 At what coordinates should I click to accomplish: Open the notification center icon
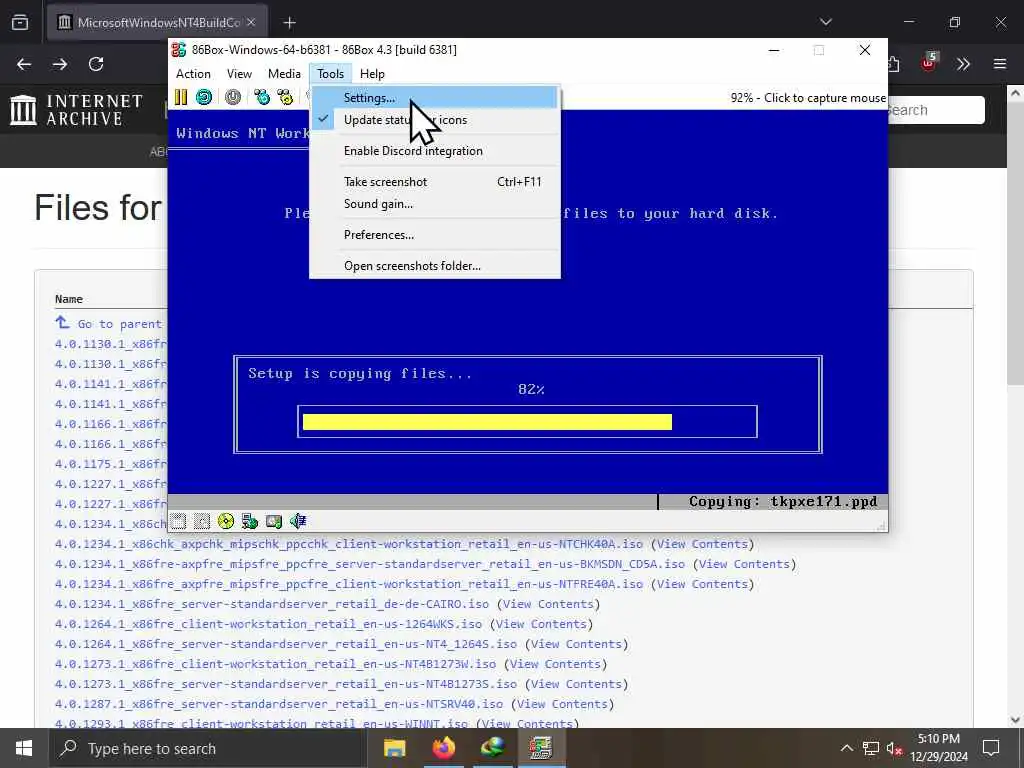(x=991, y=748)
